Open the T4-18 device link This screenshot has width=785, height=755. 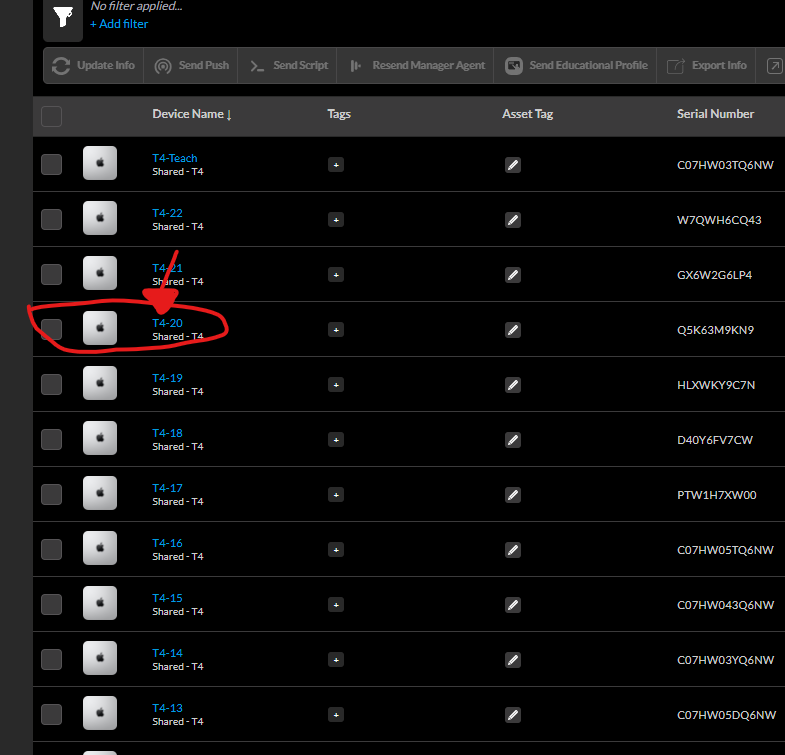coord(167,434)
